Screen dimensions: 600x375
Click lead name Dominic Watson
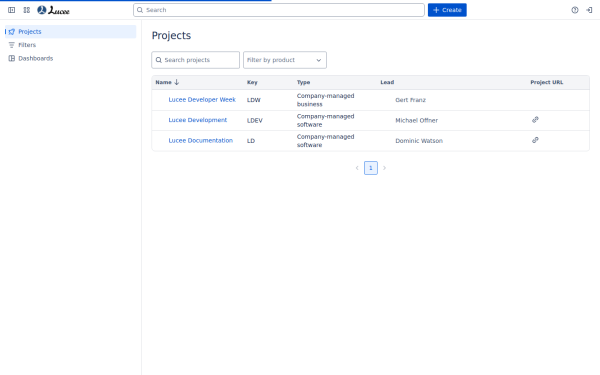tap(419, 141)
